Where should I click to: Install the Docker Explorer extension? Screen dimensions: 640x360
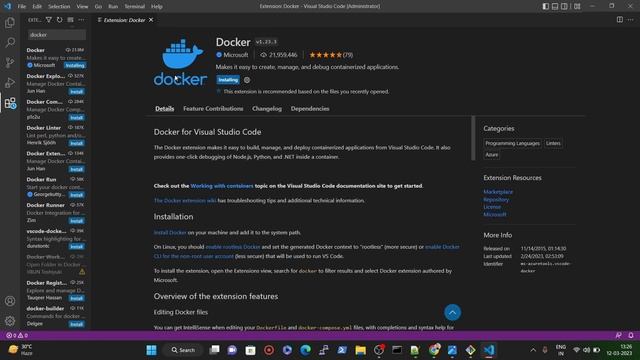coord(77,91)
